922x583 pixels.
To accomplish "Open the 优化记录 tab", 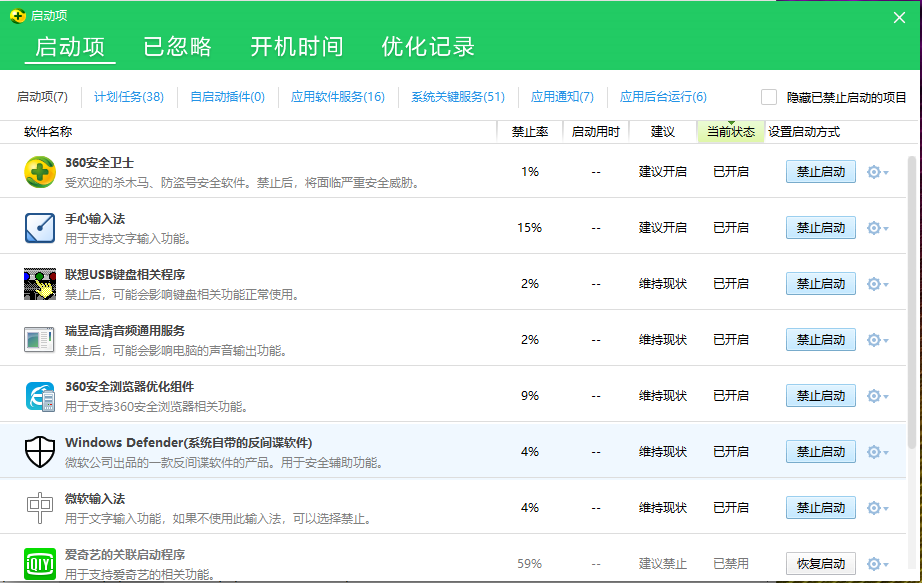I will tap(428, 46).
